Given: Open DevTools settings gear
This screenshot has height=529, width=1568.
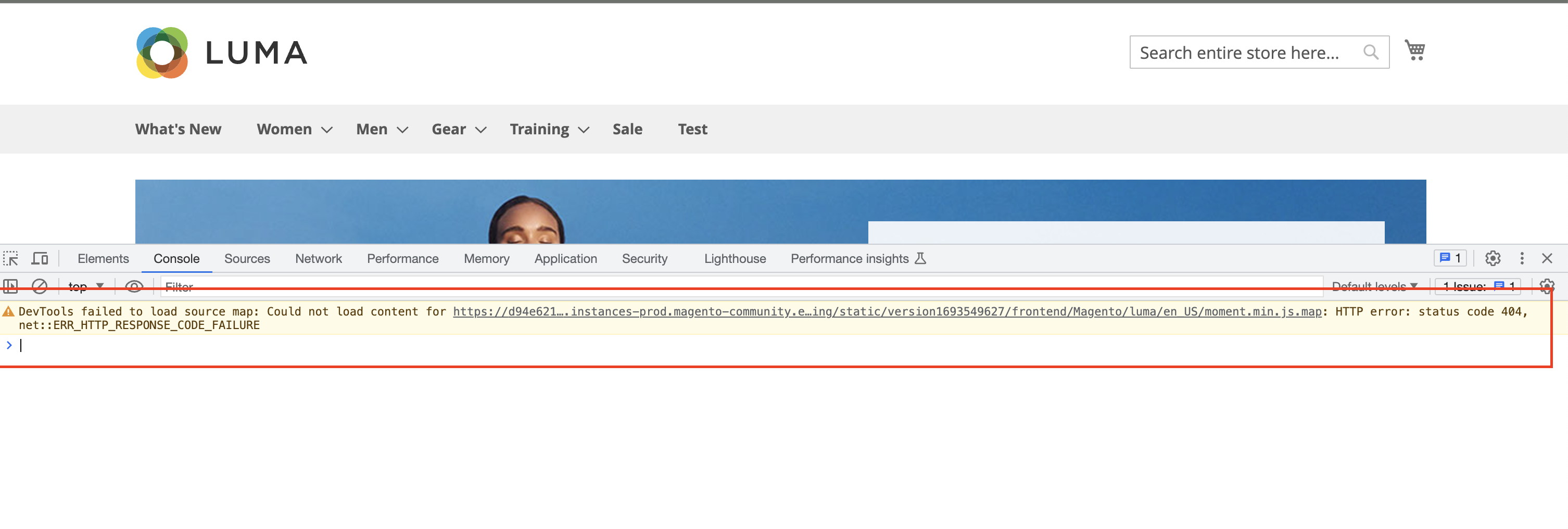Looking at the screenshot, I should pyautogui.click(x=1493, y=258).
